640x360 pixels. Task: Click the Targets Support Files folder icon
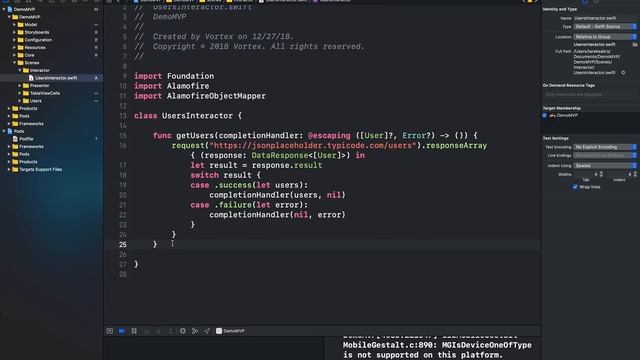pyautogui.click(x=15, y=169)
